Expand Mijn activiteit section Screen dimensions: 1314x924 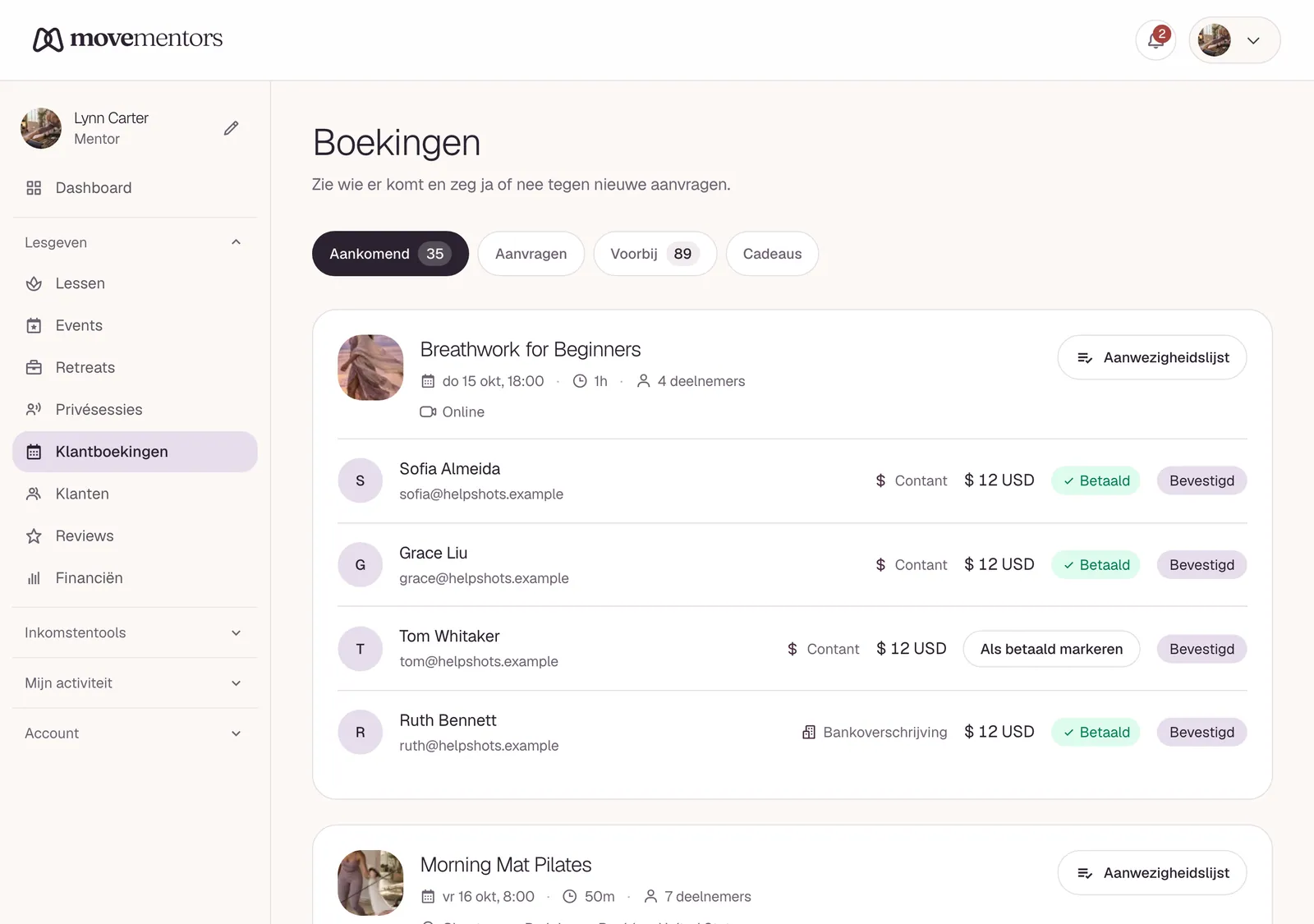click(135, 683)
